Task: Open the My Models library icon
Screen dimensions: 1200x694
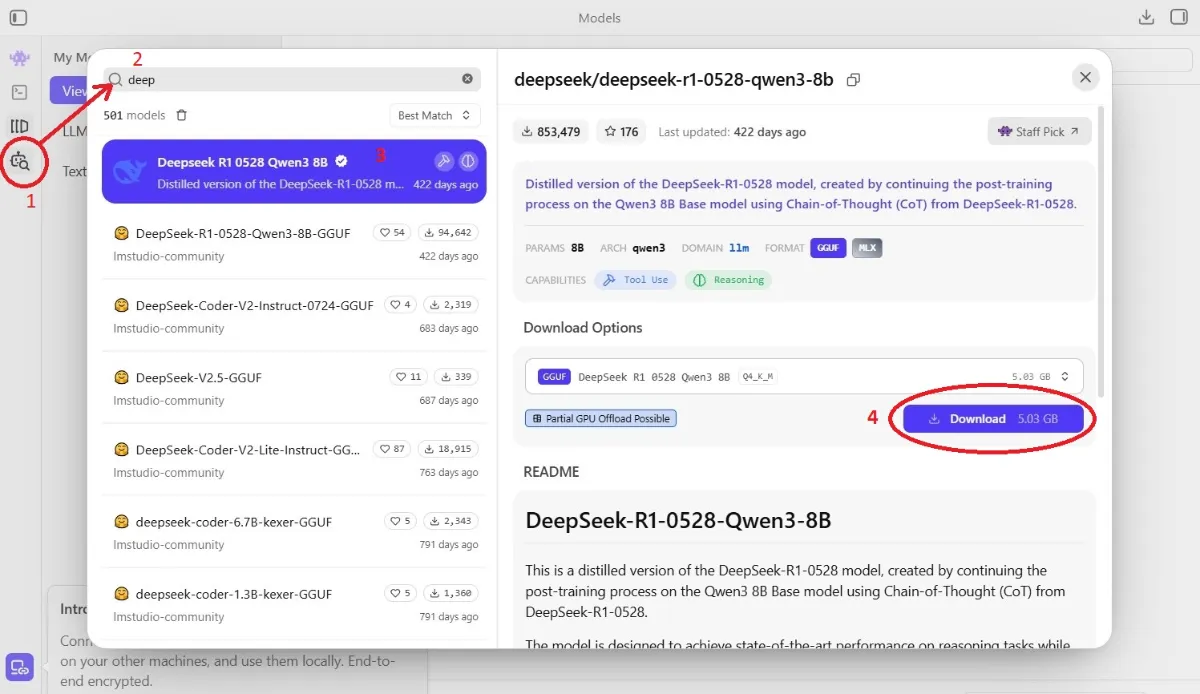Action: (19, 126)
